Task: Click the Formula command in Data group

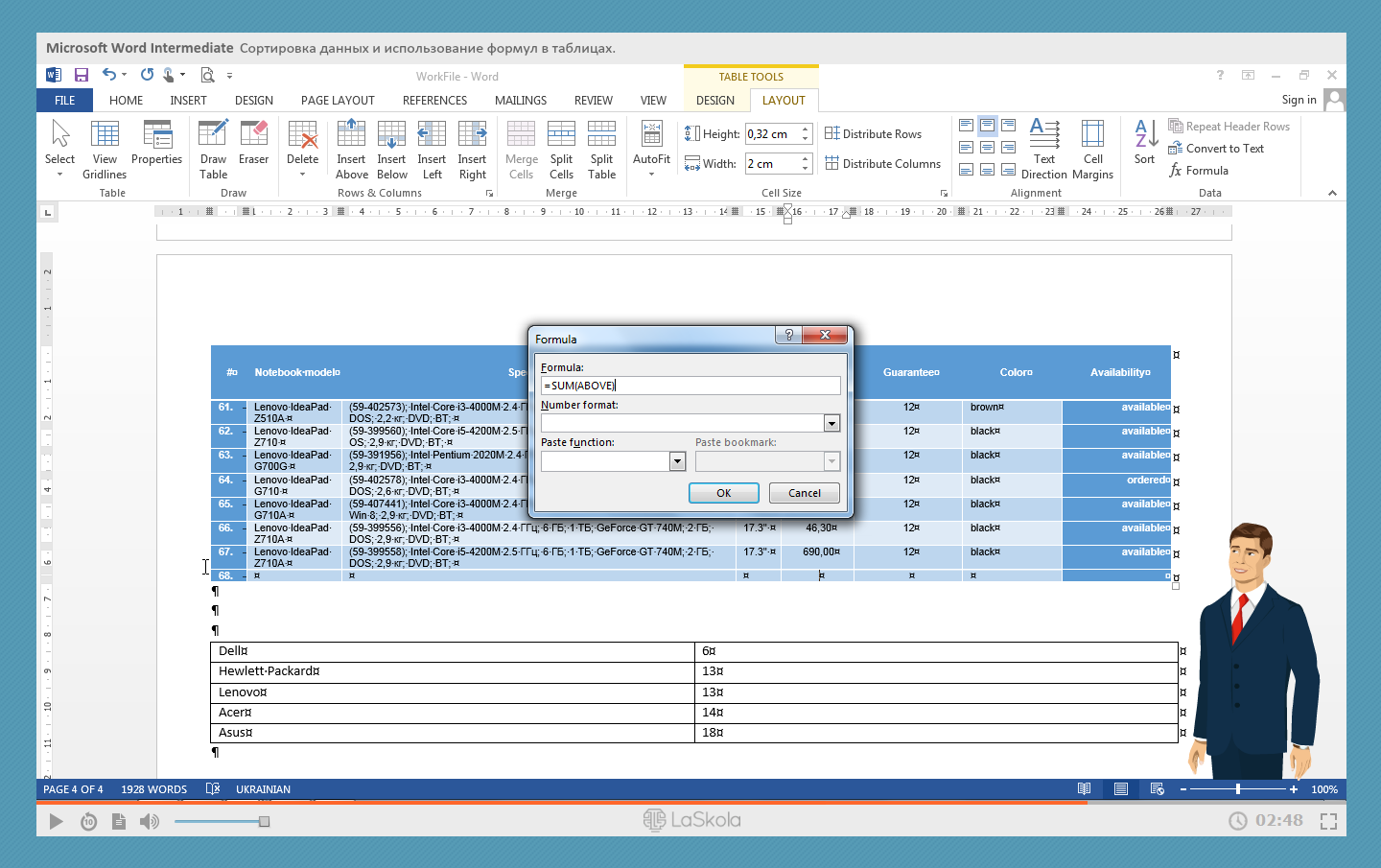Action: pyautogui.click(x=1198, y=171)
